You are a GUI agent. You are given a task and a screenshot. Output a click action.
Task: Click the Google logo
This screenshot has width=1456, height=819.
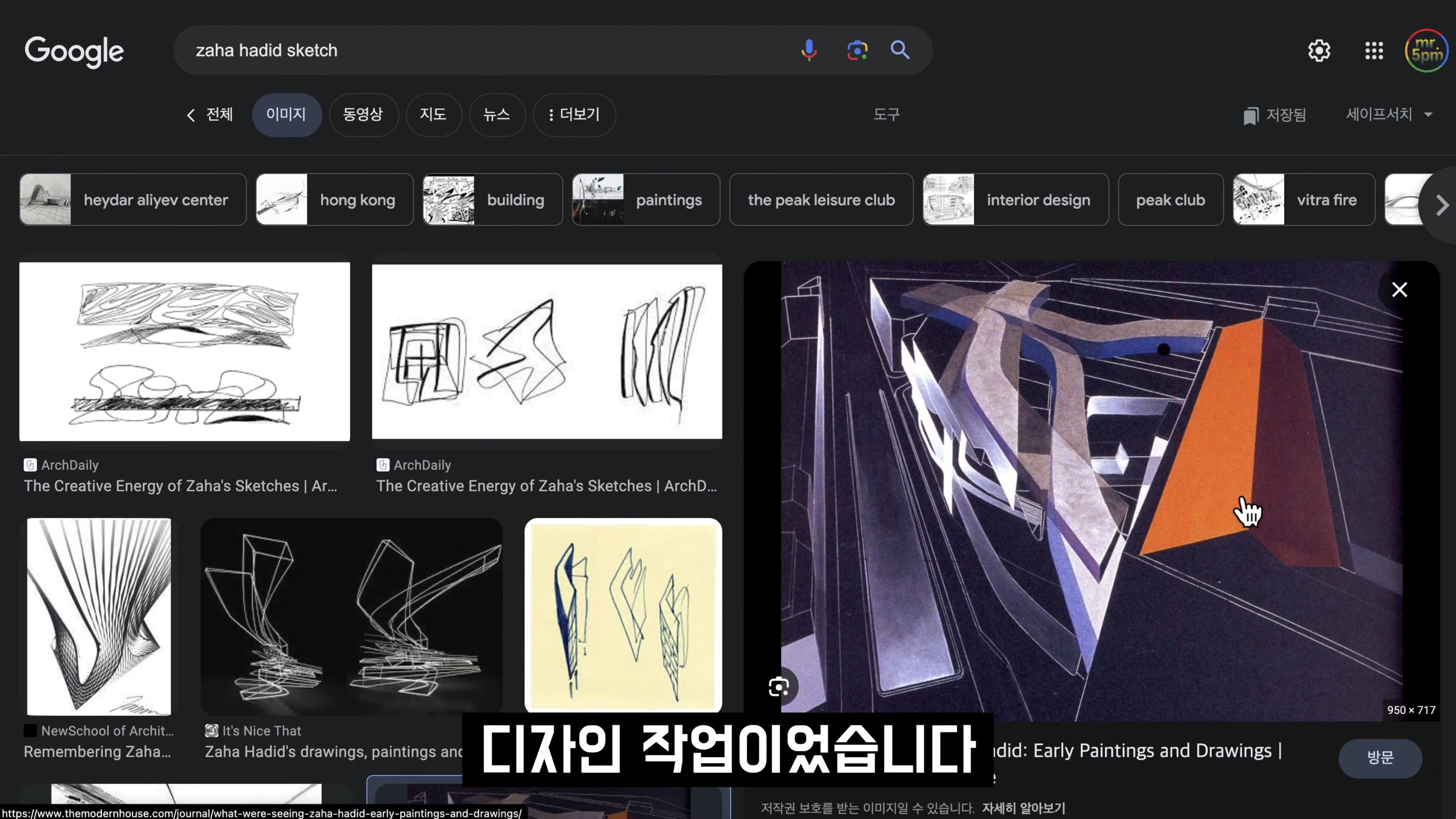coord(74,51)
